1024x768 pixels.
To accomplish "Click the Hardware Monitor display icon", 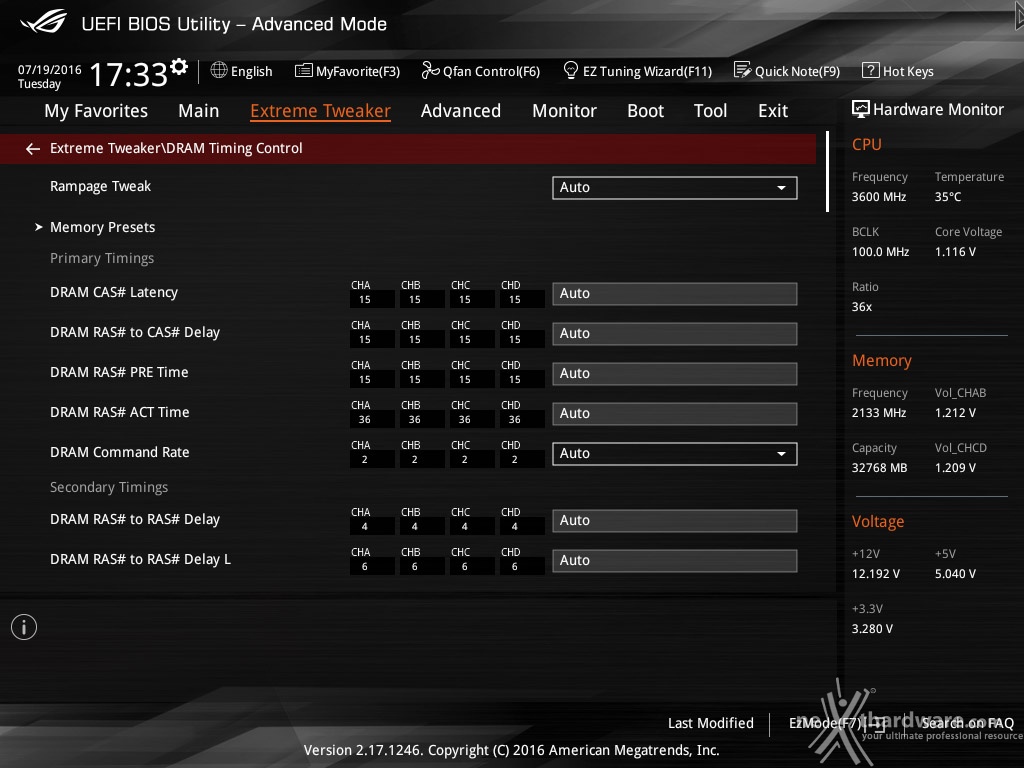I will pyautogui.click(x=861, y=109).
